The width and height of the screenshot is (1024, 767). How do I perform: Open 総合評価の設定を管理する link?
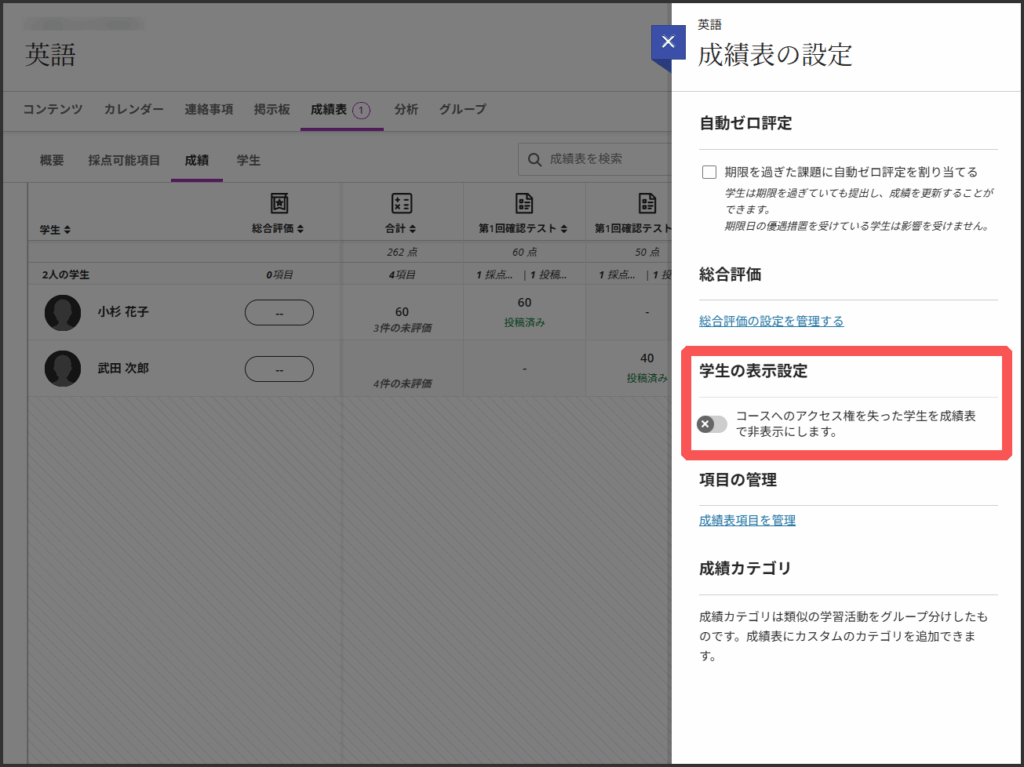tap(771, 321)
